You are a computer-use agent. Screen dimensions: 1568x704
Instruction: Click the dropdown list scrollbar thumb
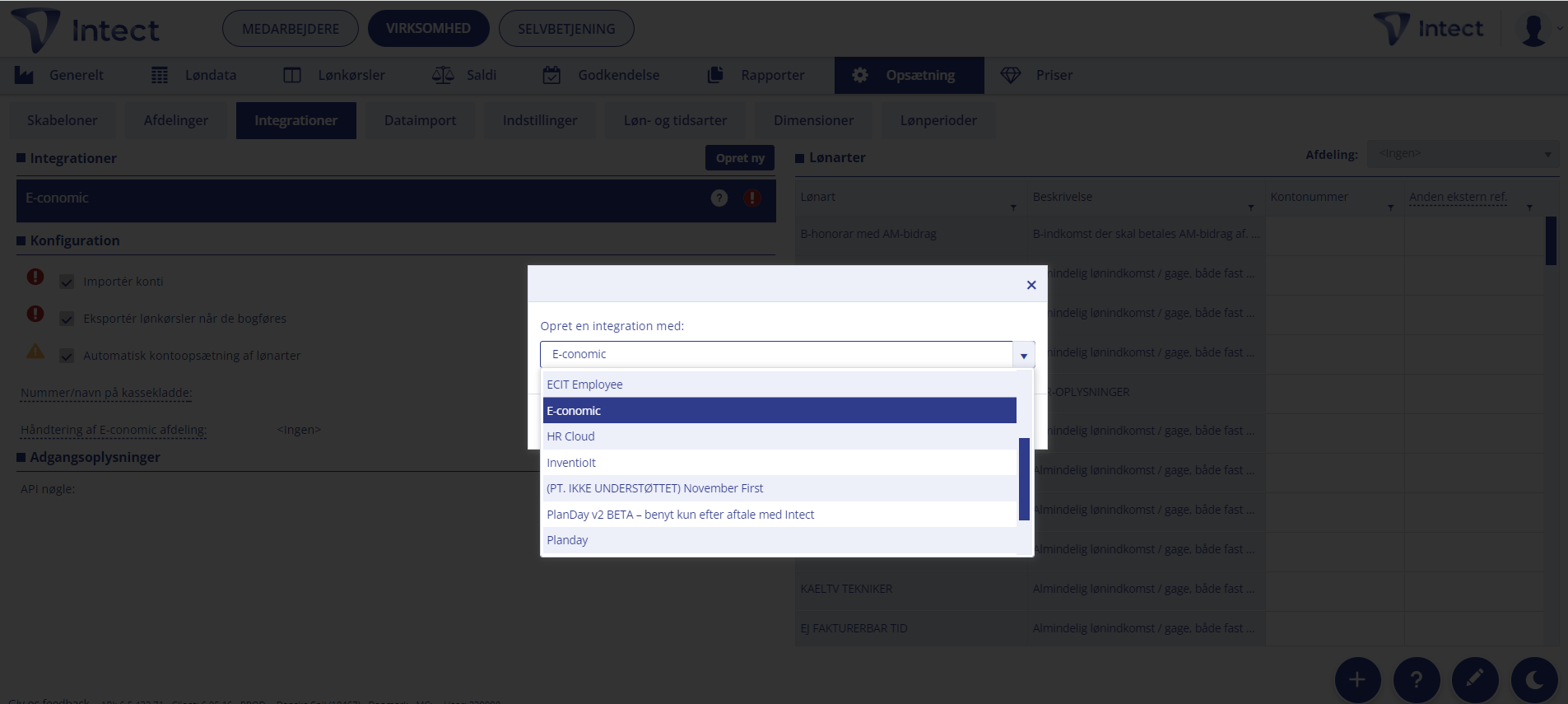pos(1024,478)
